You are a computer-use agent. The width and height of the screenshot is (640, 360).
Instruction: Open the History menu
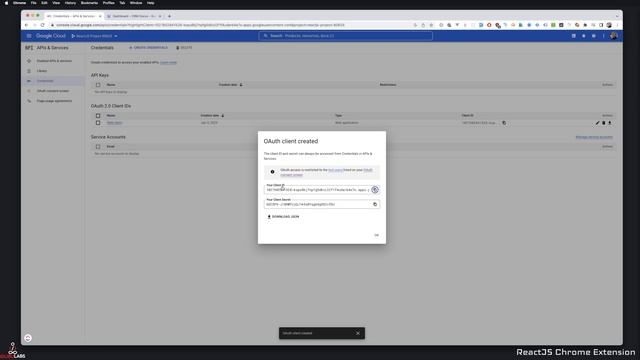tap(70, 3)
